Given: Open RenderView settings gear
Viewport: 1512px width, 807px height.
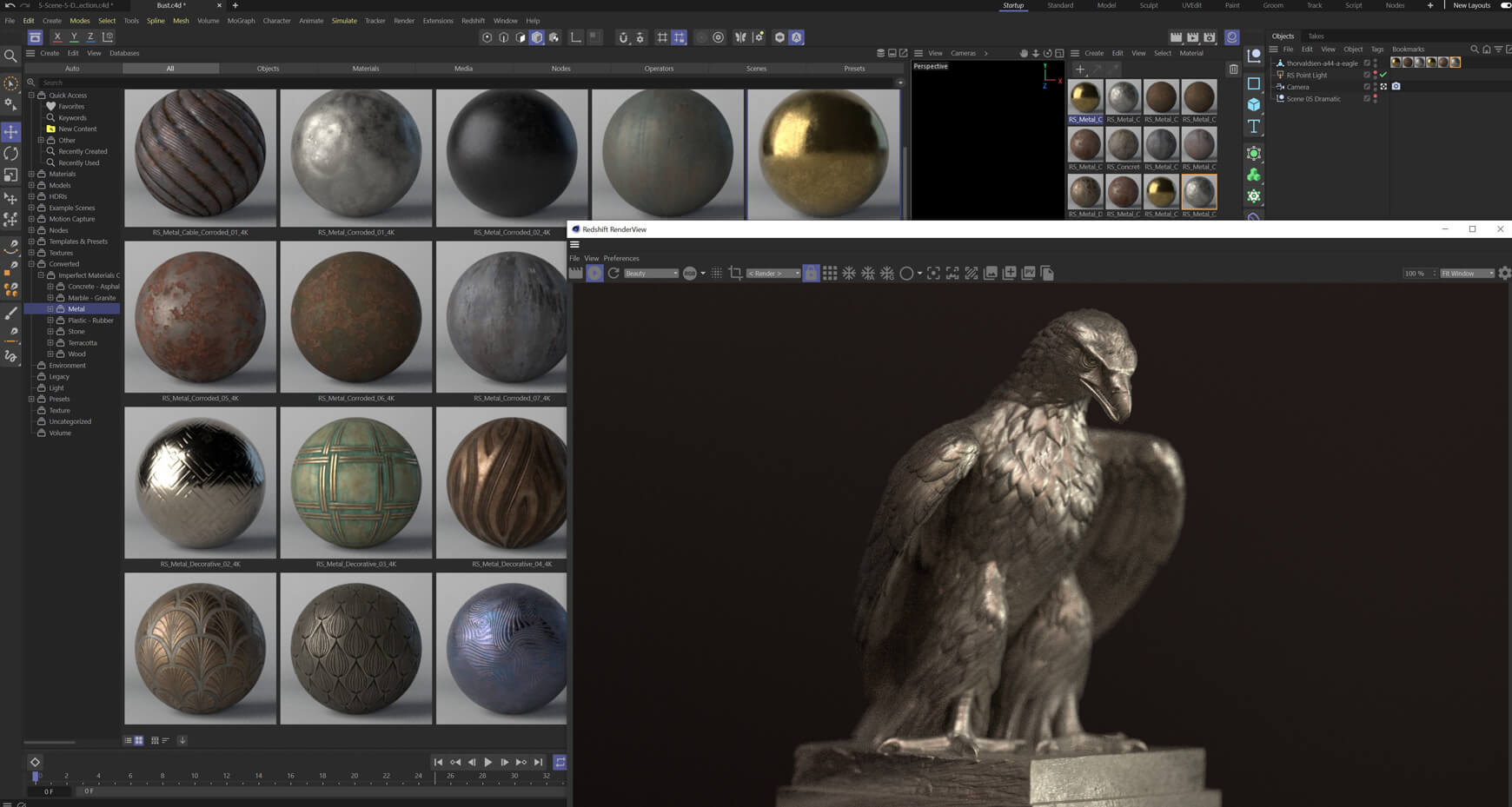Looking at the screenshot, I should click(x=1504, y=274).
